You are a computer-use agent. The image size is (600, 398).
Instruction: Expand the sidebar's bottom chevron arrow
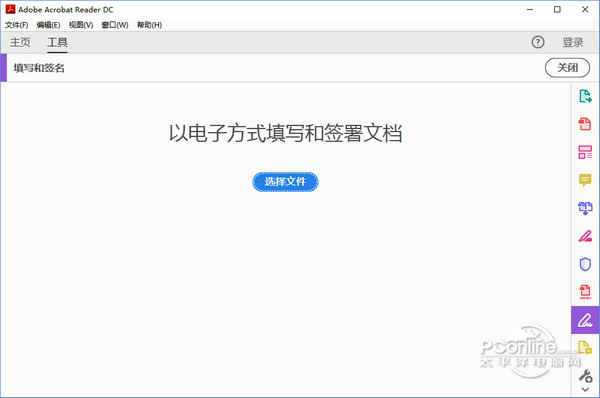pos(585,390)
